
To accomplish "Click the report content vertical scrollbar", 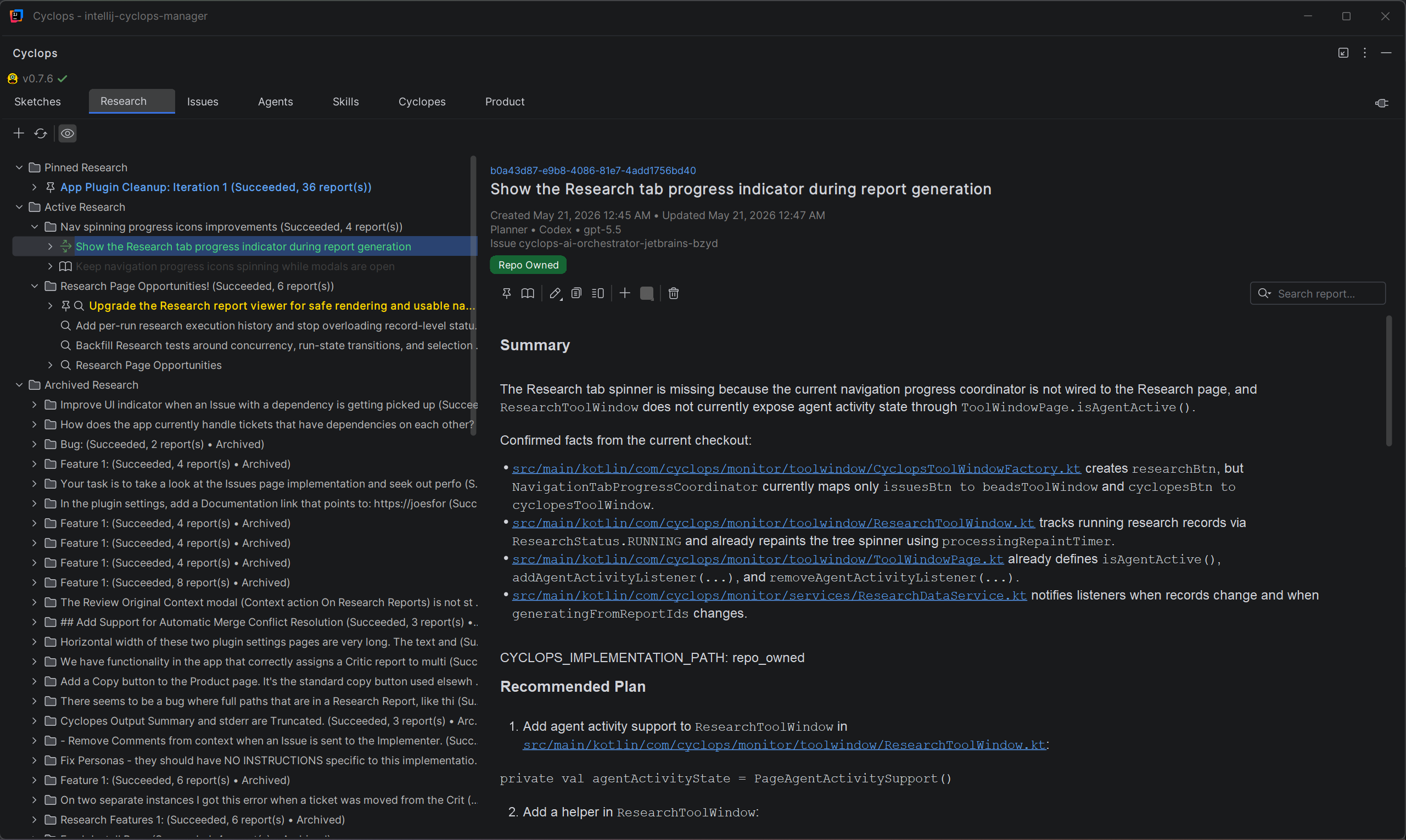I will coord(1388,381).
